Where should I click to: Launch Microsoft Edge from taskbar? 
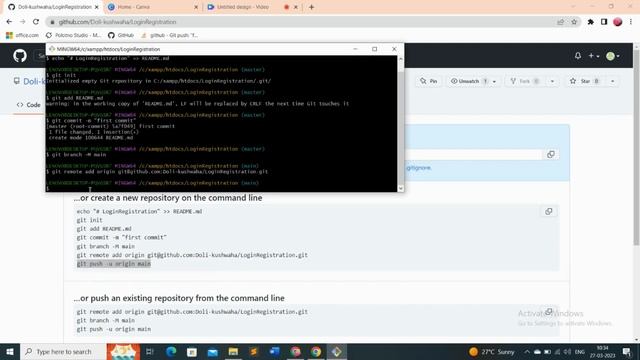click(171, 351)
